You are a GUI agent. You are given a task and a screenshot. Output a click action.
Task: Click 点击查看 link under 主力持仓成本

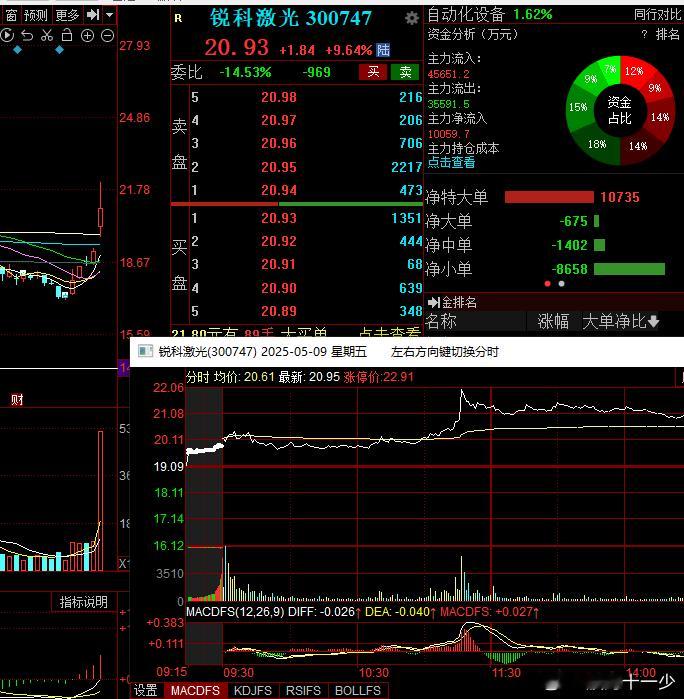[451, 162]
